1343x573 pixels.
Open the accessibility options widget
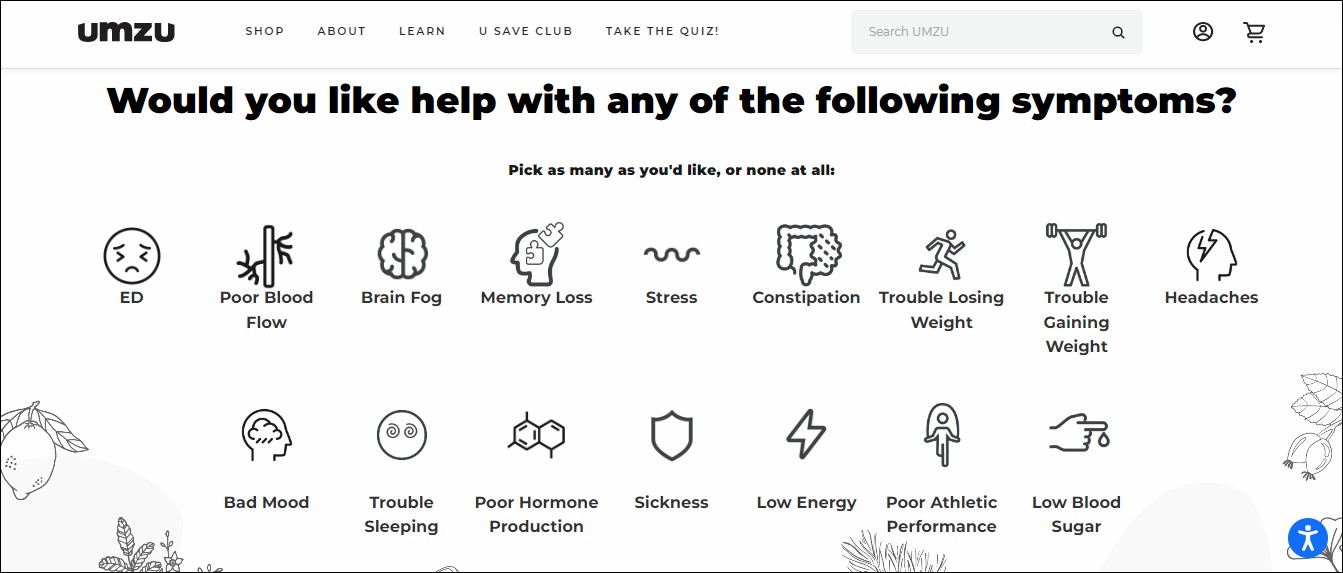click(x=1307, y=538)
